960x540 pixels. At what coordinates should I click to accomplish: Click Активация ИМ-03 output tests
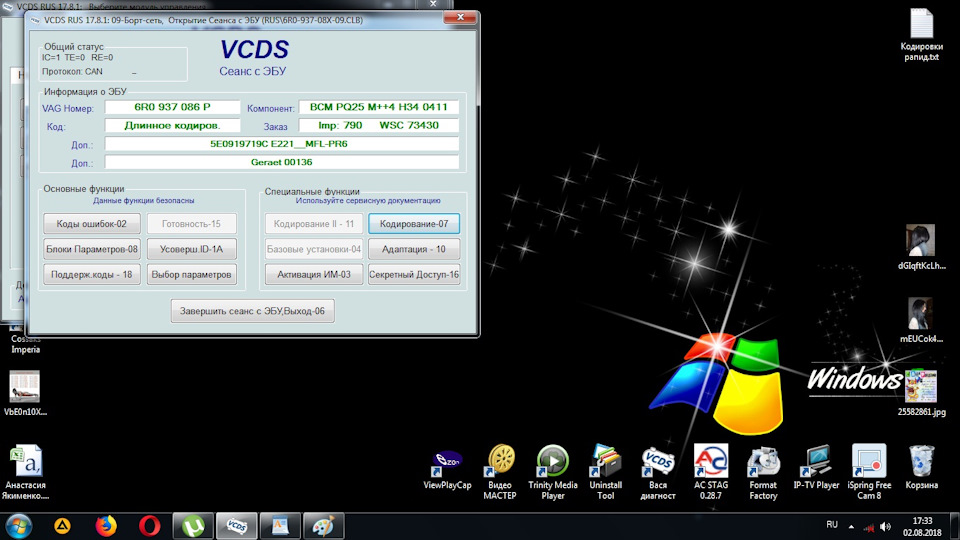(x=314, y=274)
